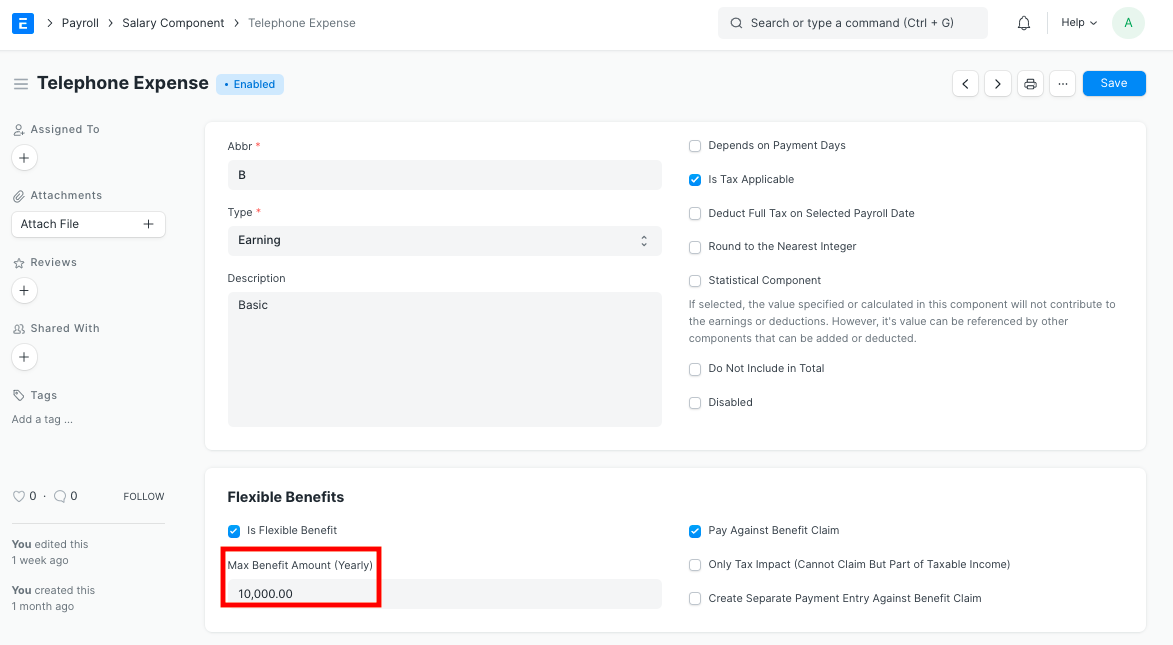Open the more options (...) menu

pyautogui.click(x=1062, y=83)
